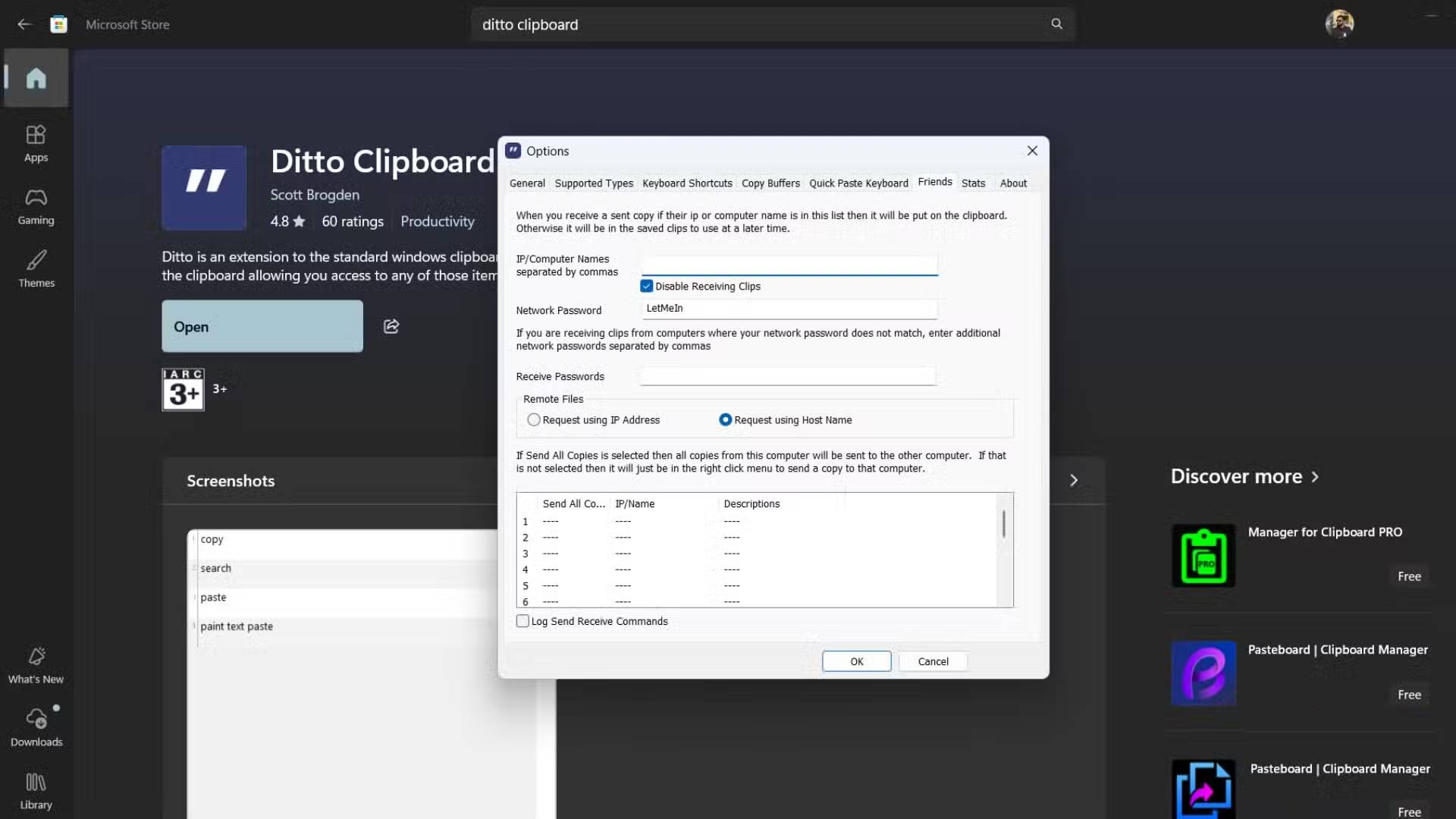Open Themes in the sidebar
The image size is (1456, 819).
pyautogui.click(x=36, y=269)
